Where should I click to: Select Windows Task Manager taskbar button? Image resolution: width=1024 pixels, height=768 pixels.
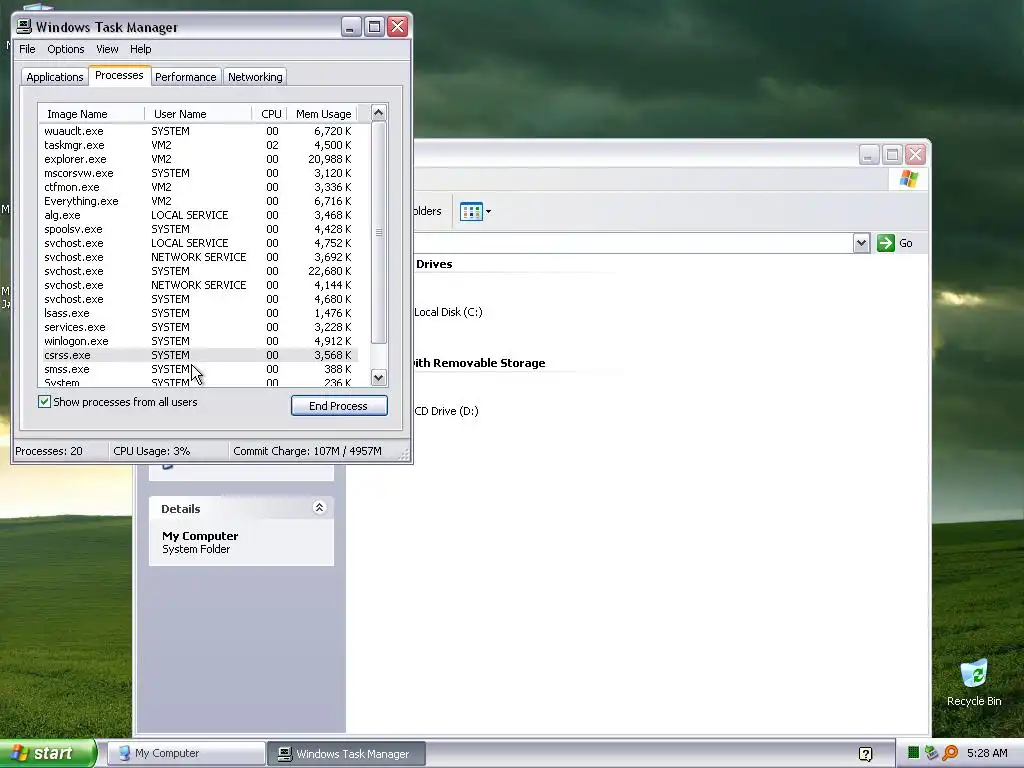(347, 754)
